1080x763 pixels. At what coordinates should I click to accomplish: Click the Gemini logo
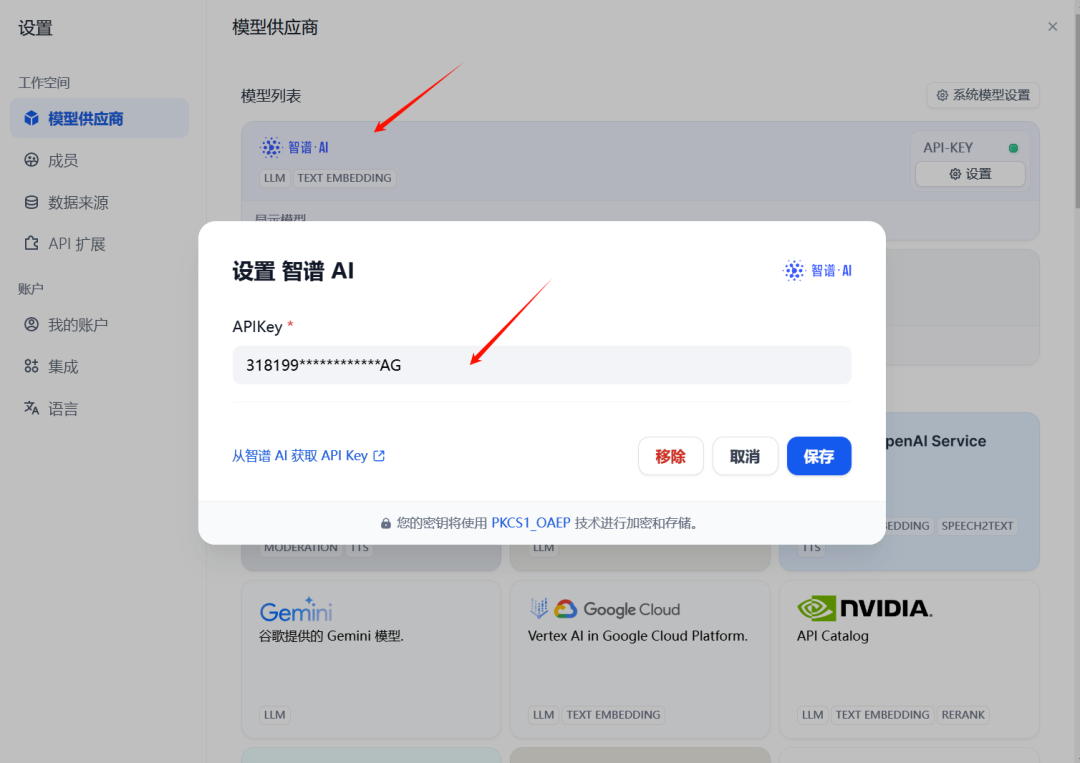click(x=296, y=609)
